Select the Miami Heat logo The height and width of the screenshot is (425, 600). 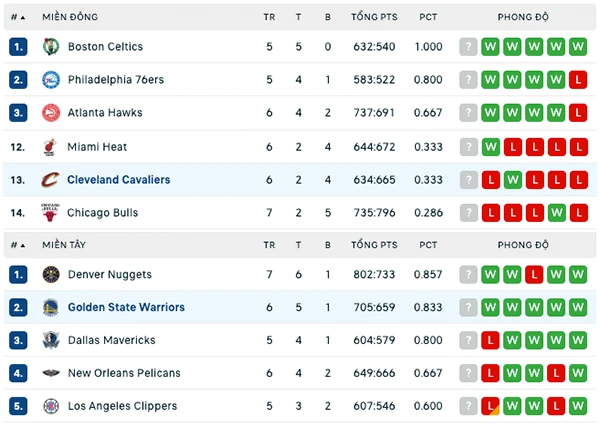(x=50, y=147)
